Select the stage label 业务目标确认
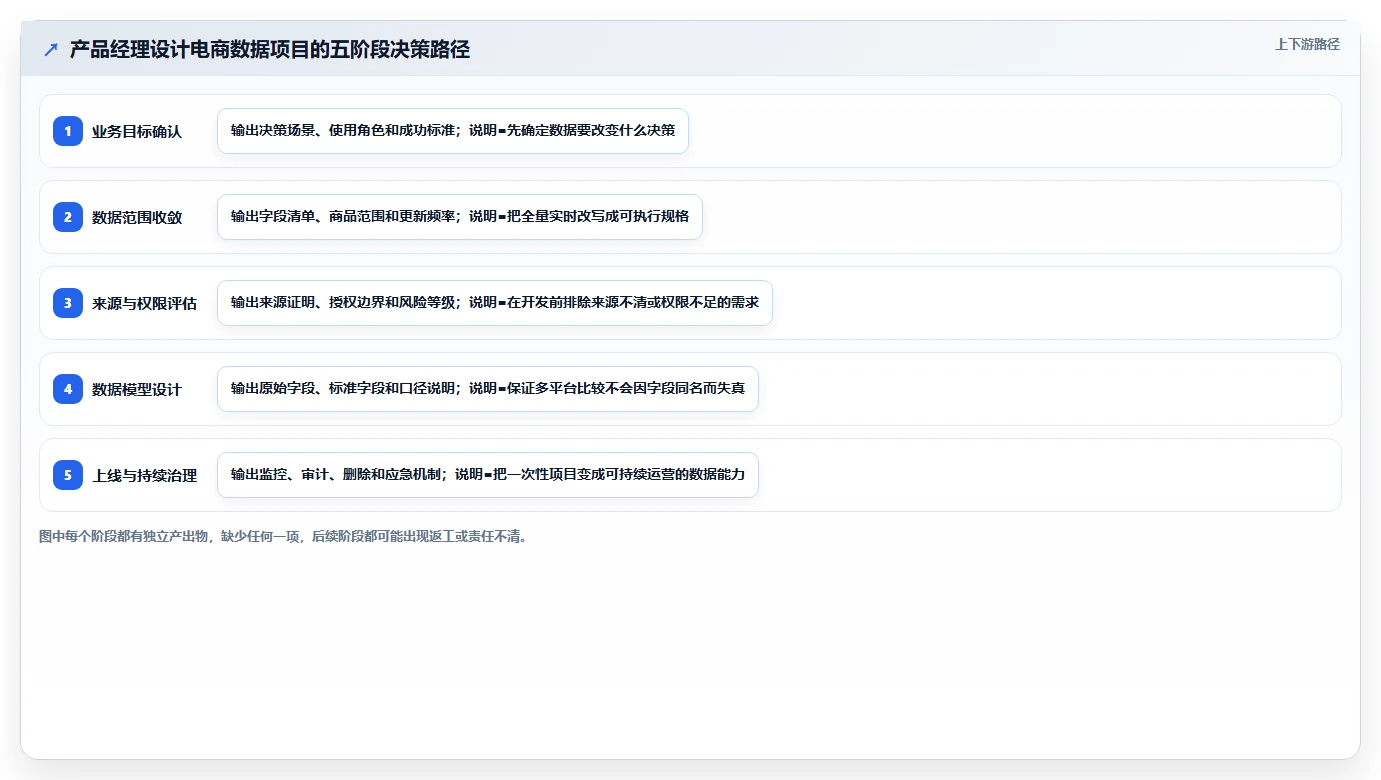 137,131
